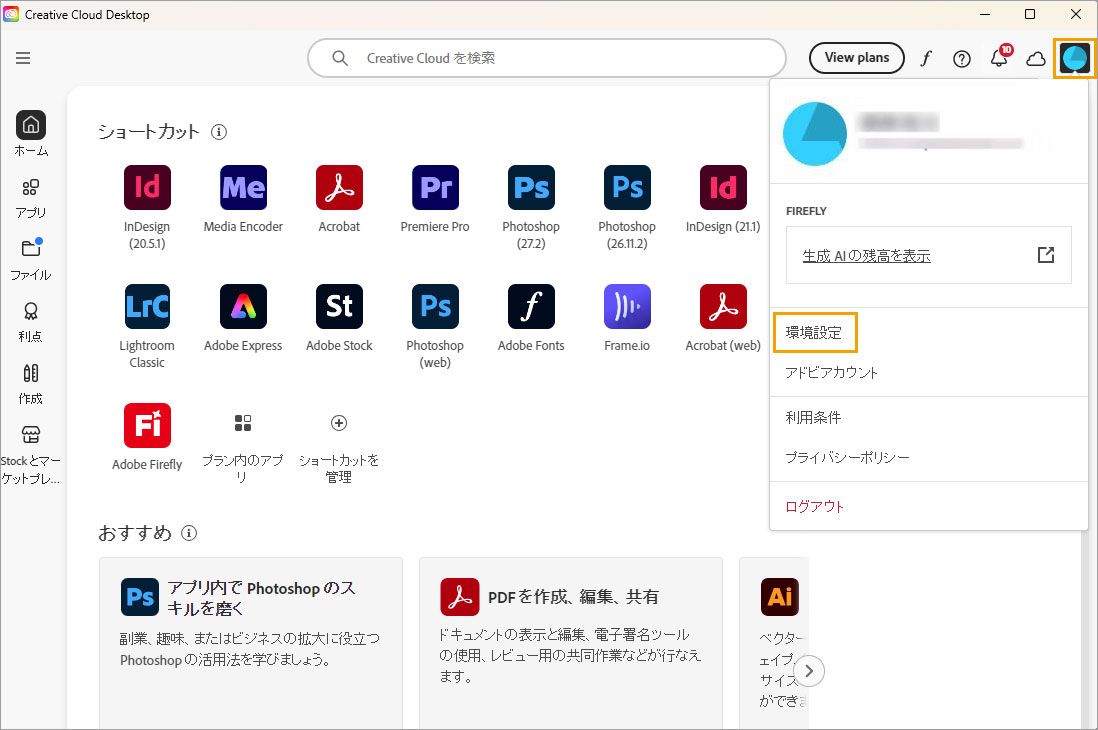1098x730 pixels.
Task: Open the notifications bell
Action: [999, 58]
